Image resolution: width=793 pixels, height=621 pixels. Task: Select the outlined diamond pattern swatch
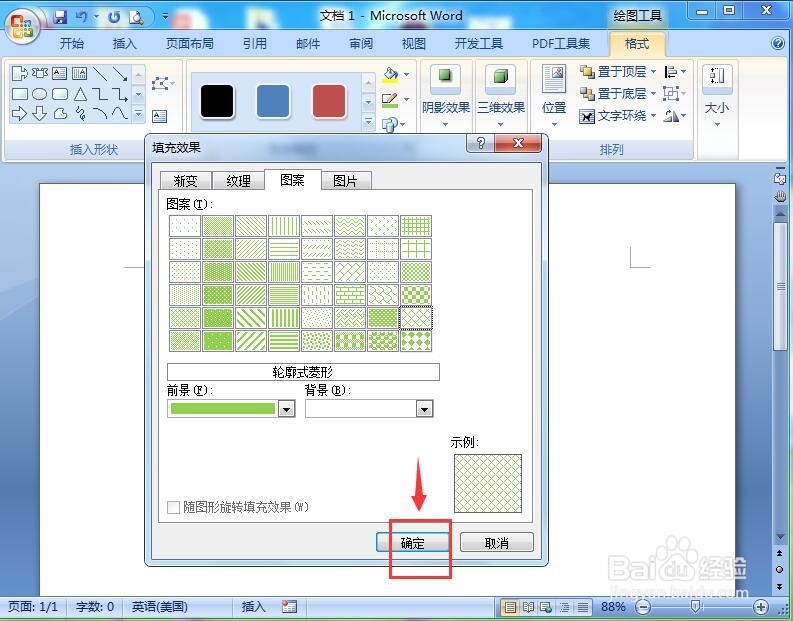coord(416,318)
